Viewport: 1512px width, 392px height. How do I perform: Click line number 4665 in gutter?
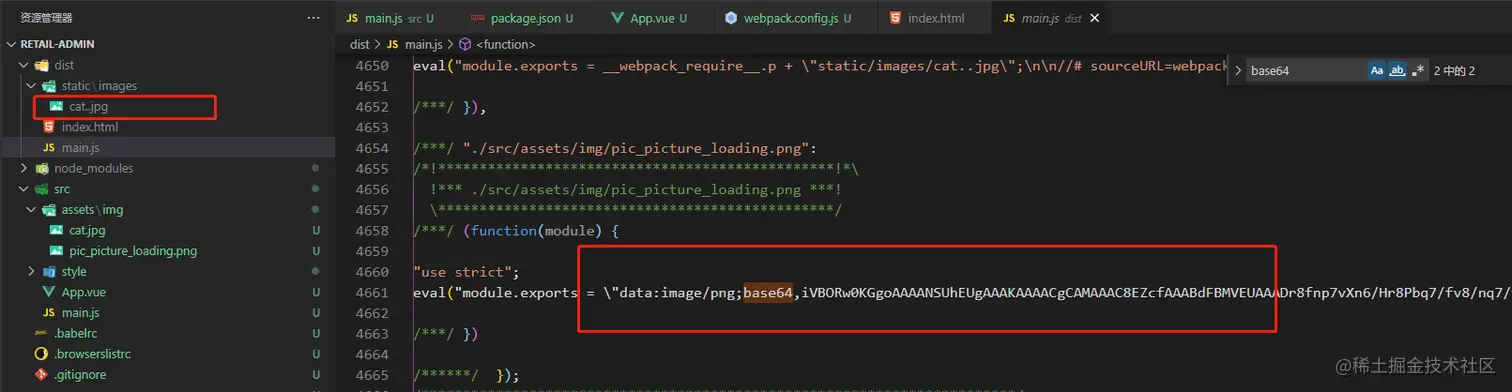point(372,374)
